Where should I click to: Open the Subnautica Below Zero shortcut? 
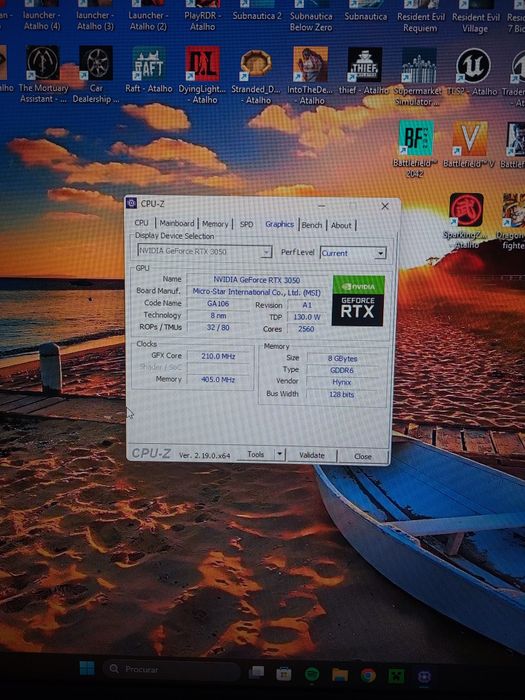tap(311, 15)
